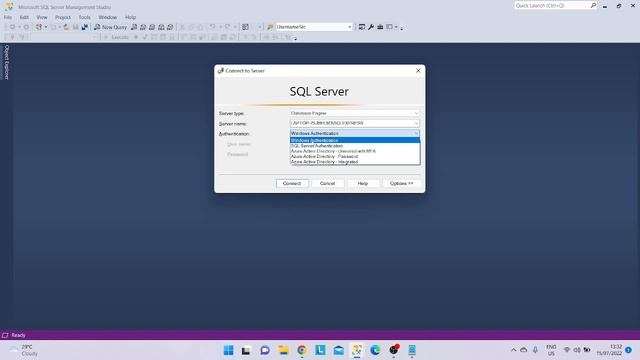Click the weather widget on taskbar
The image size is (640, 360).
(24, 350)
